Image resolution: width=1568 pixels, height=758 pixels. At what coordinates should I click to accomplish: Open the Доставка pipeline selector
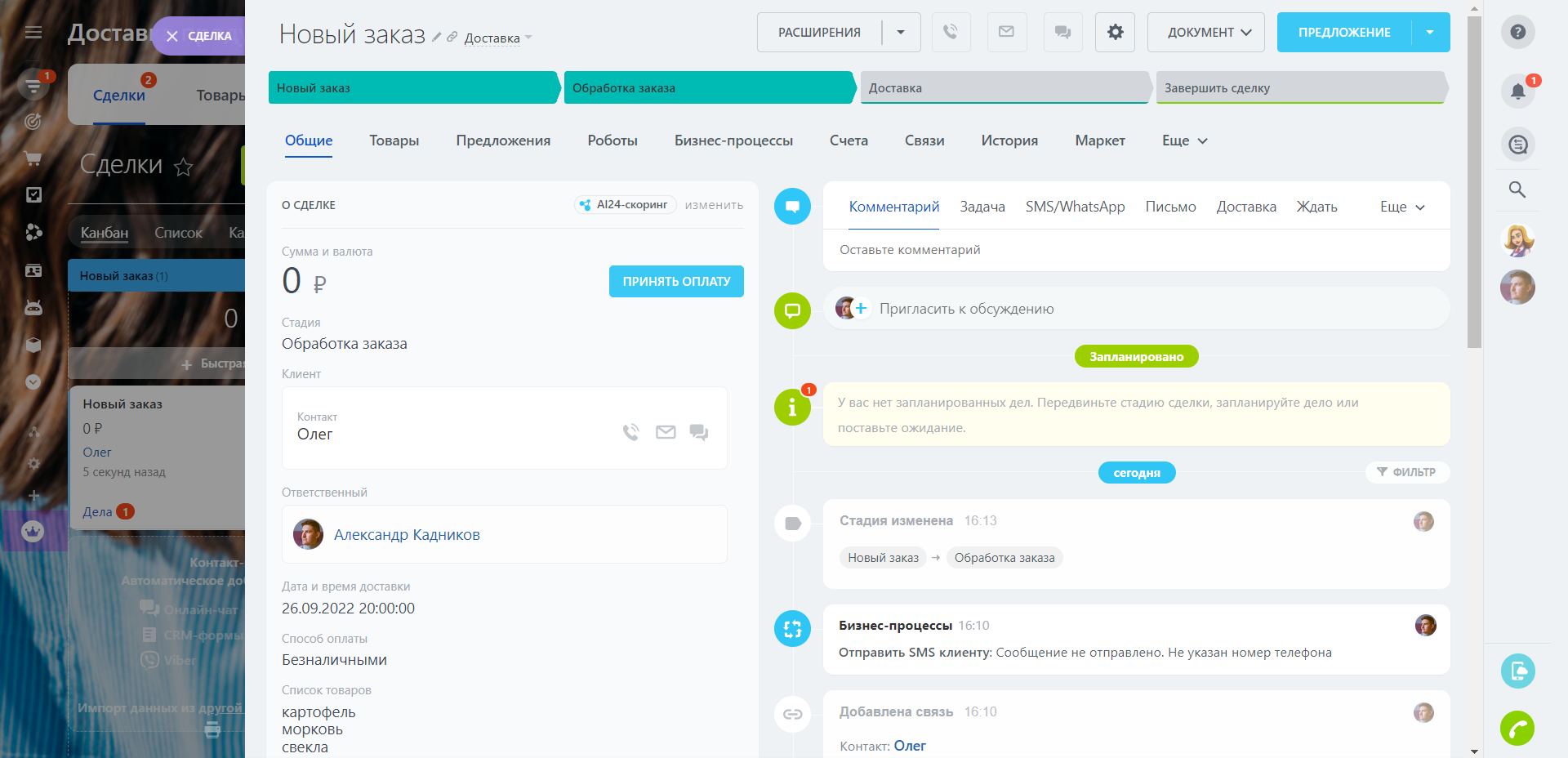[497, 38]
